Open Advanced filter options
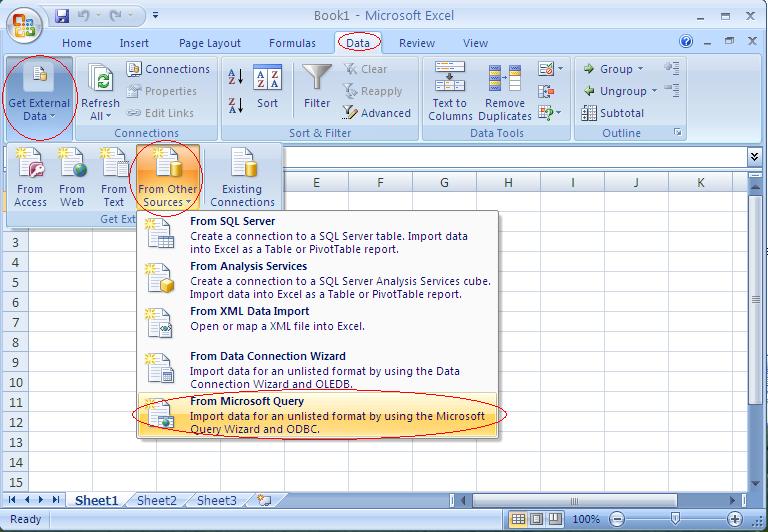 coord(377,113)
